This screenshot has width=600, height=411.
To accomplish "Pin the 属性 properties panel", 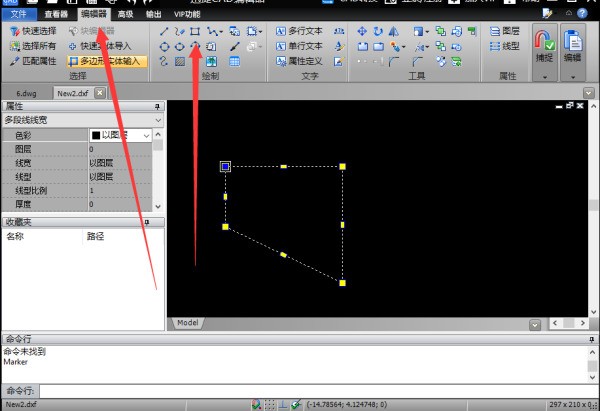I will pyautogui.click(x=157, y=106).
